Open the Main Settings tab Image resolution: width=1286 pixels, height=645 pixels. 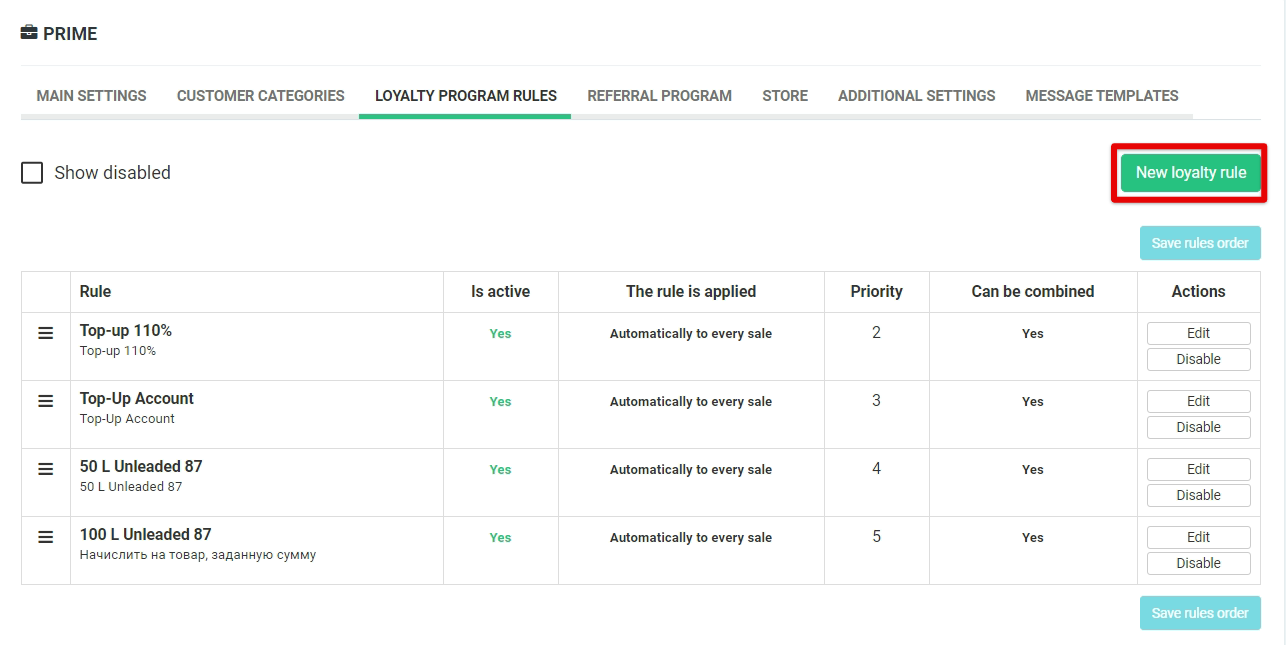91,96
